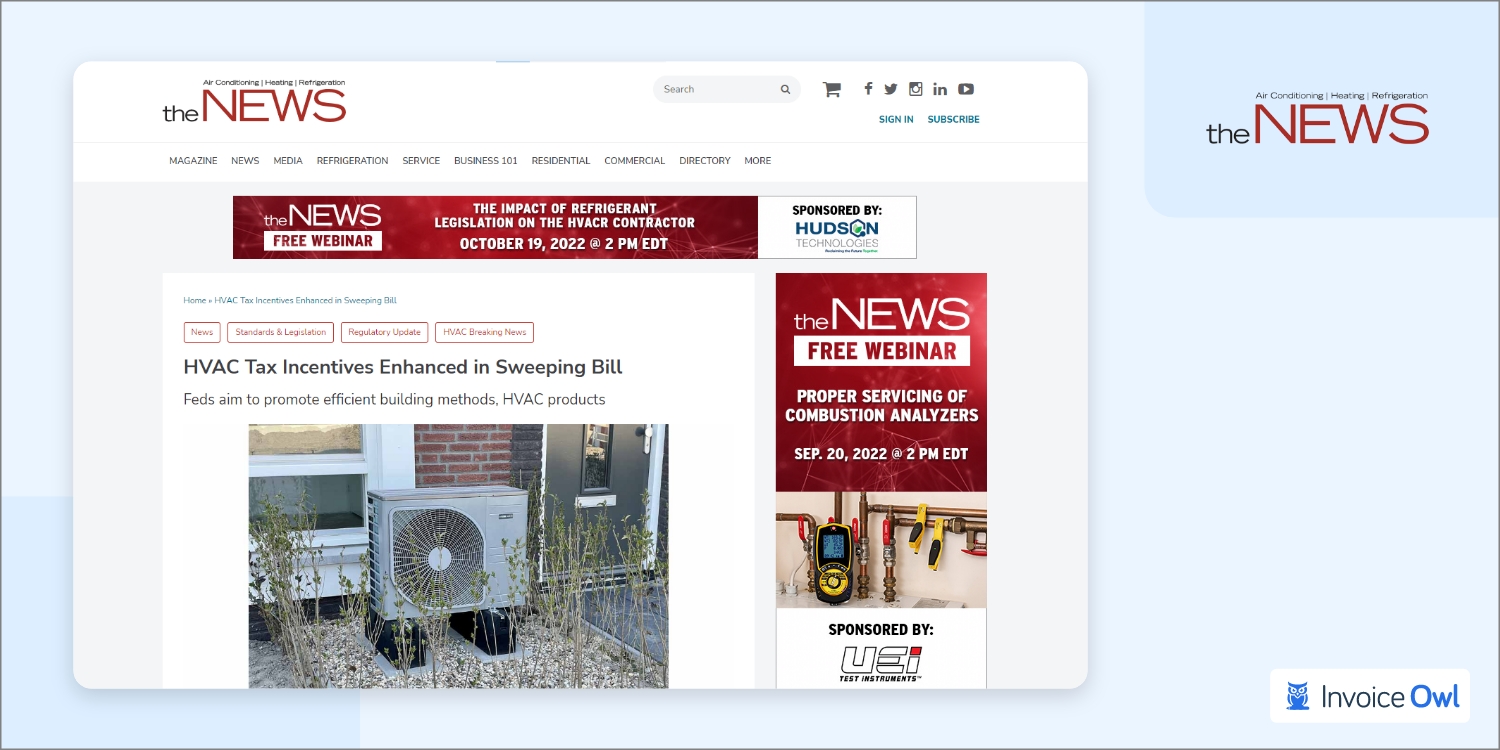The width and height of the screenshot is (1500, 750).
Task: Open the MAGAZINE menu
Action: 193,161
